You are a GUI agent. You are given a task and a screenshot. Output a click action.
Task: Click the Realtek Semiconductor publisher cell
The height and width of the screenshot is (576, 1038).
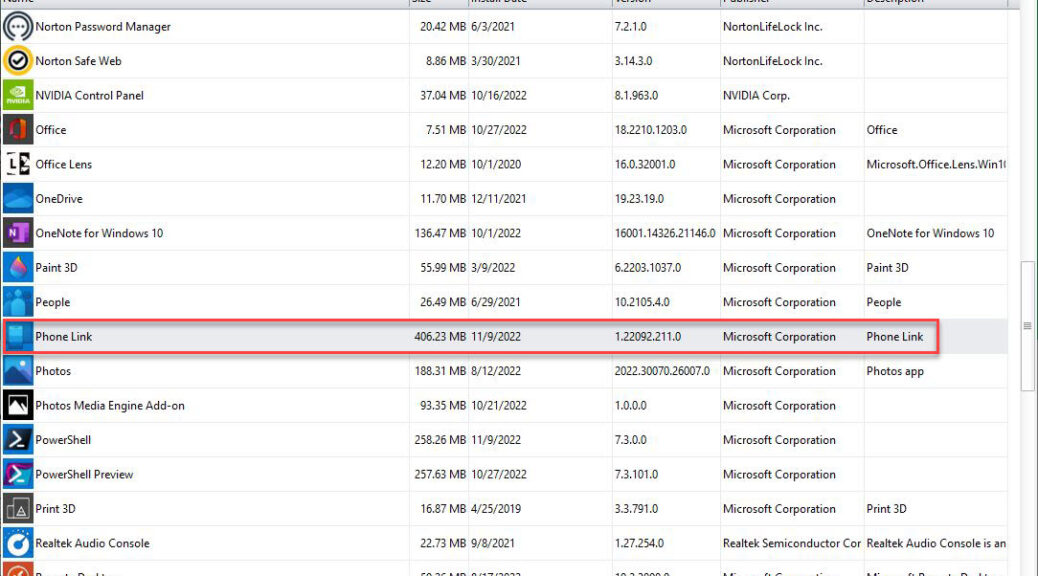pyautogui.click(x=792, y=543)
